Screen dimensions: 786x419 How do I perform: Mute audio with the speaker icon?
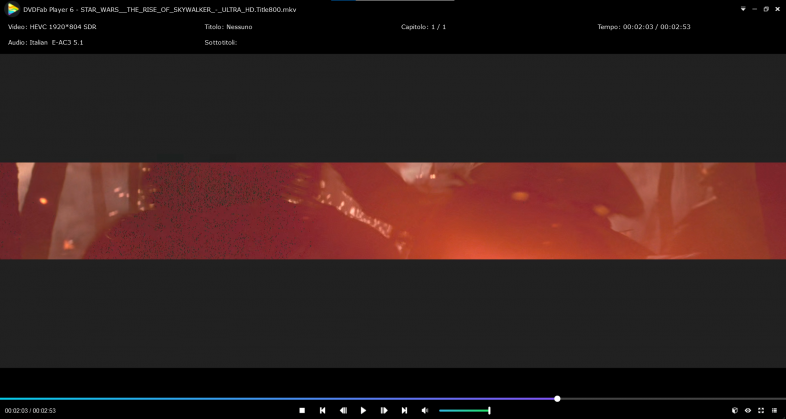(x=425, y=410)
